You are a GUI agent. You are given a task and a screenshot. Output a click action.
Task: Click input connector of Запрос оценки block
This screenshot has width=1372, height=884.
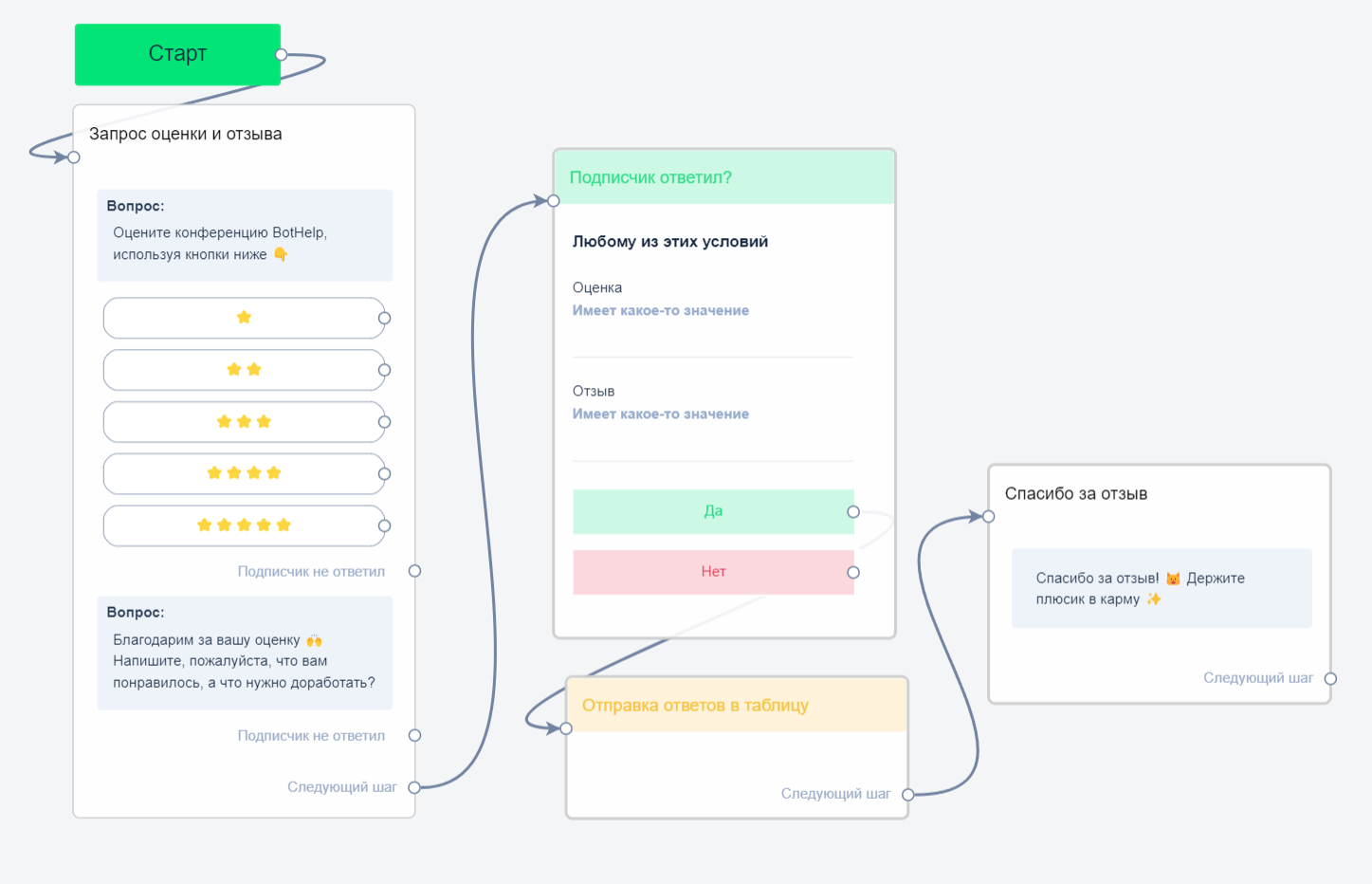point(74,157)
